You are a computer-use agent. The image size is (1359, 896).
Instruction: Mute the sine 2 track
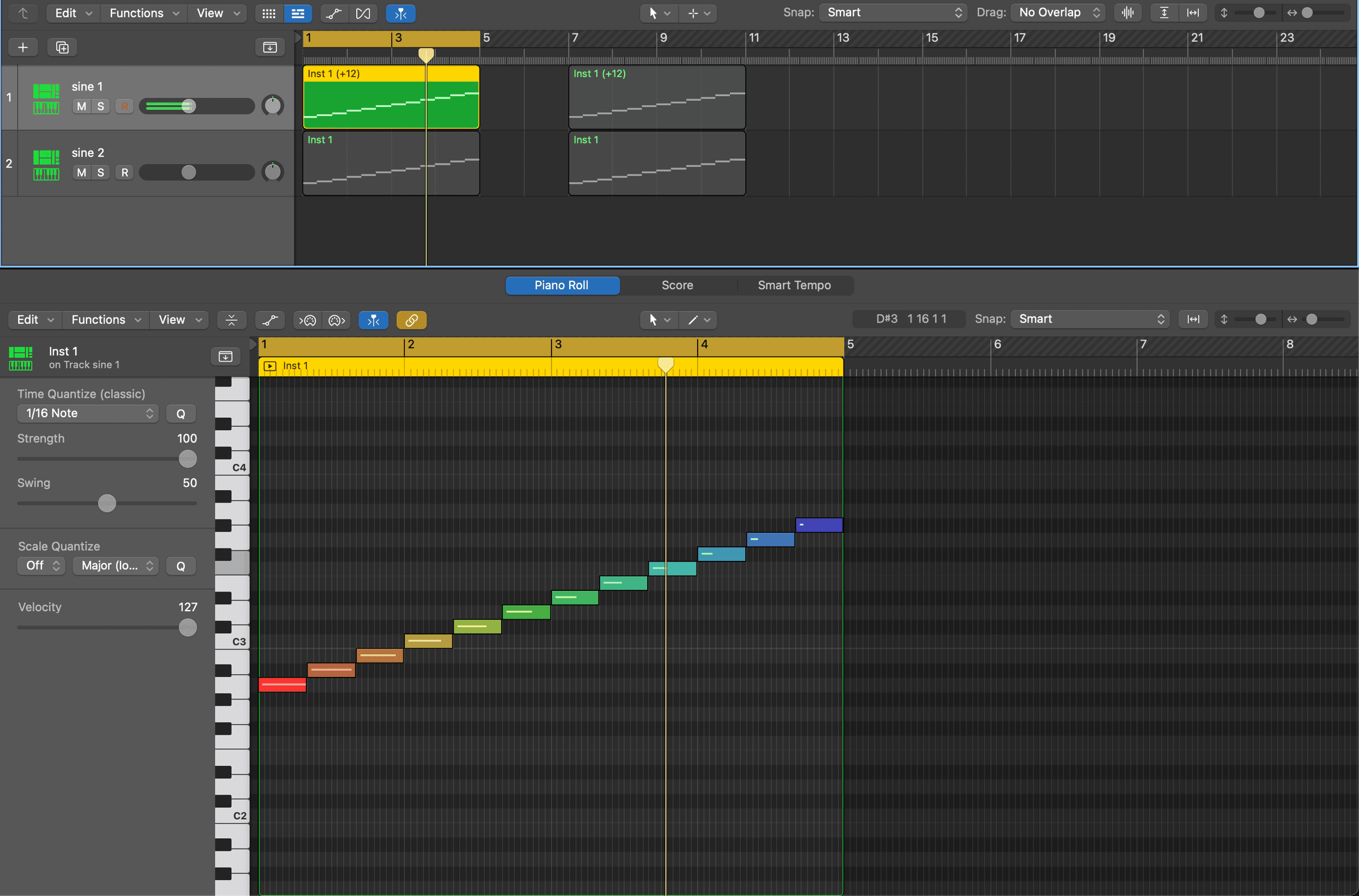(x=82, y=173)
